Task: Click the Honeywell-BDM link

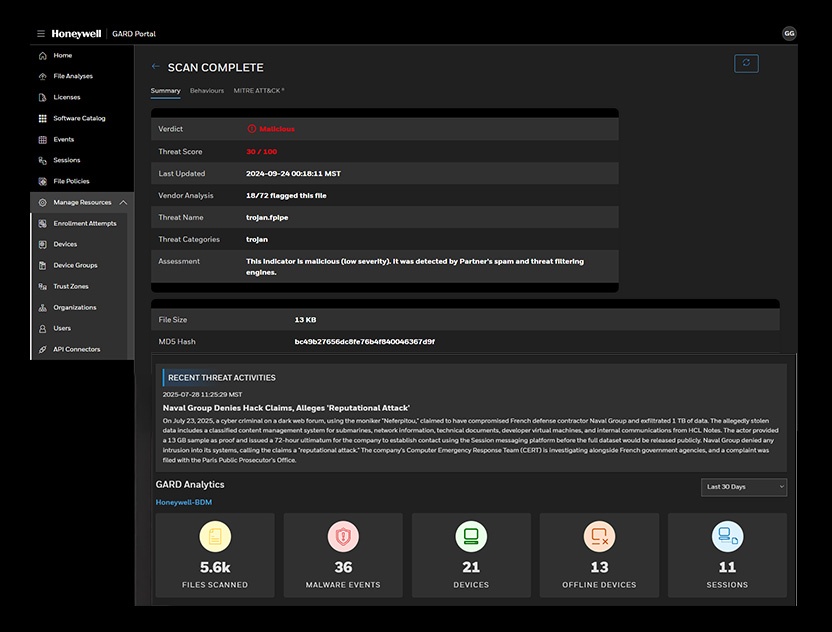Action: click(x=184, y=502)
